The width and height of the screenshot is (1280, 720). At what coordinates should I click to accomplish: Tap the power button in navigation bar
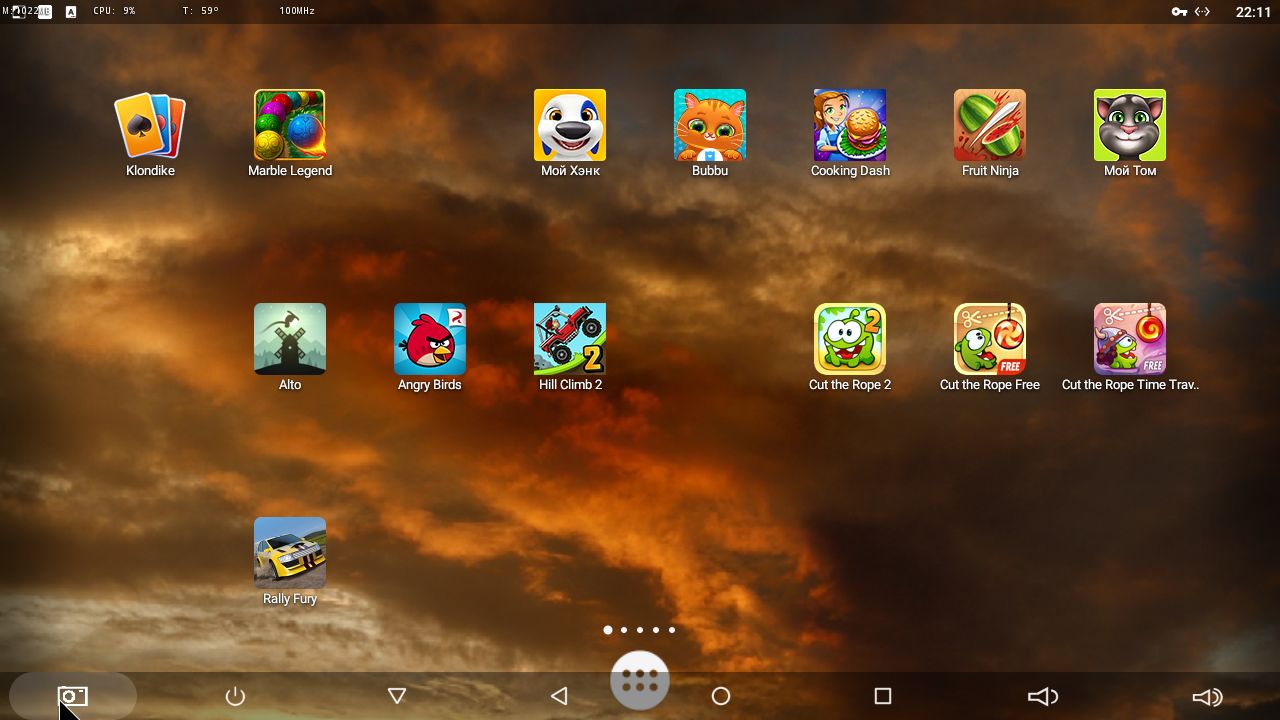point(235,696)
